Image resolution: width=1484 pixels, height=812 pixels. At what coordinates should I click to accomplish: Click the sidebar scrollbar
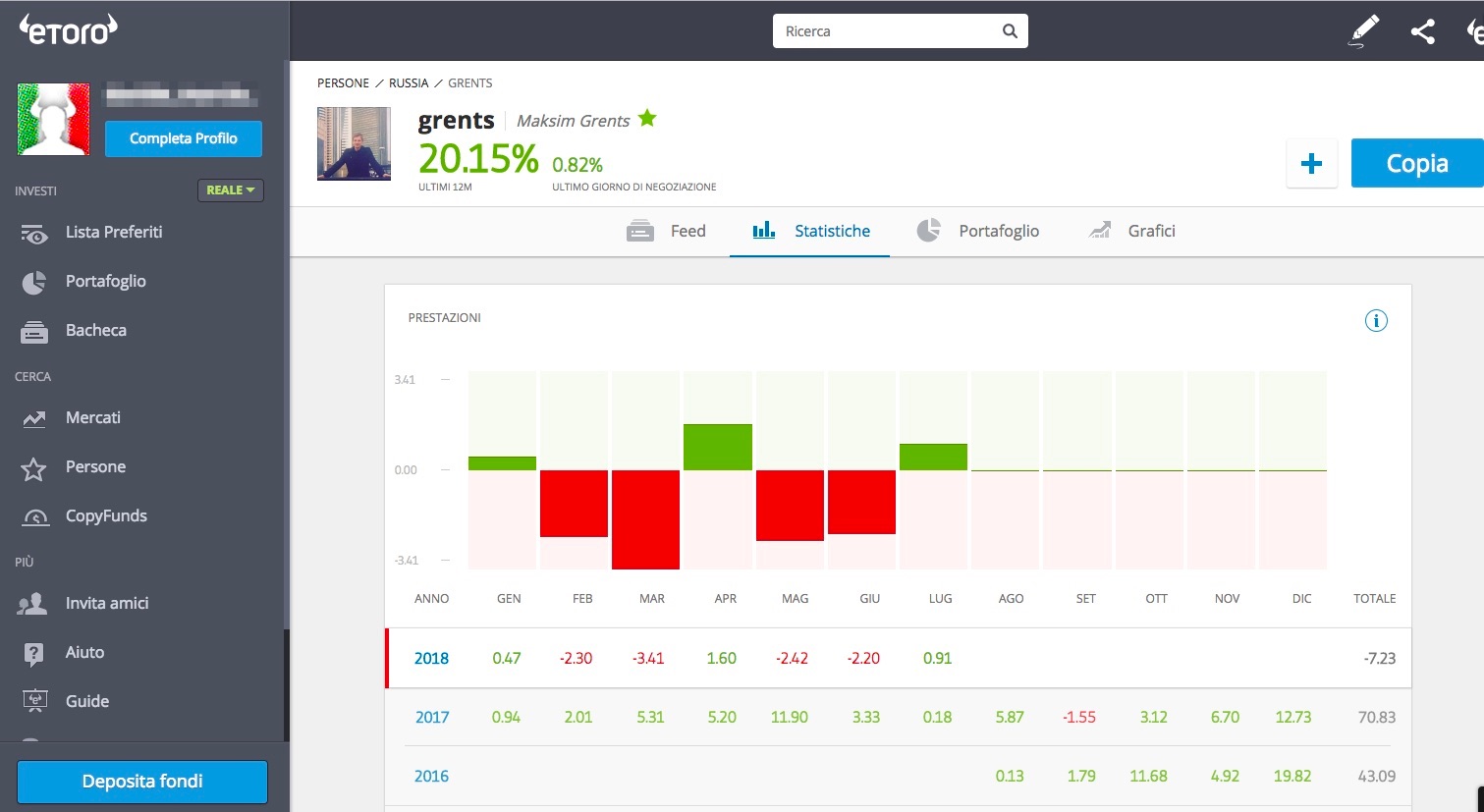[x=287, y=344]
